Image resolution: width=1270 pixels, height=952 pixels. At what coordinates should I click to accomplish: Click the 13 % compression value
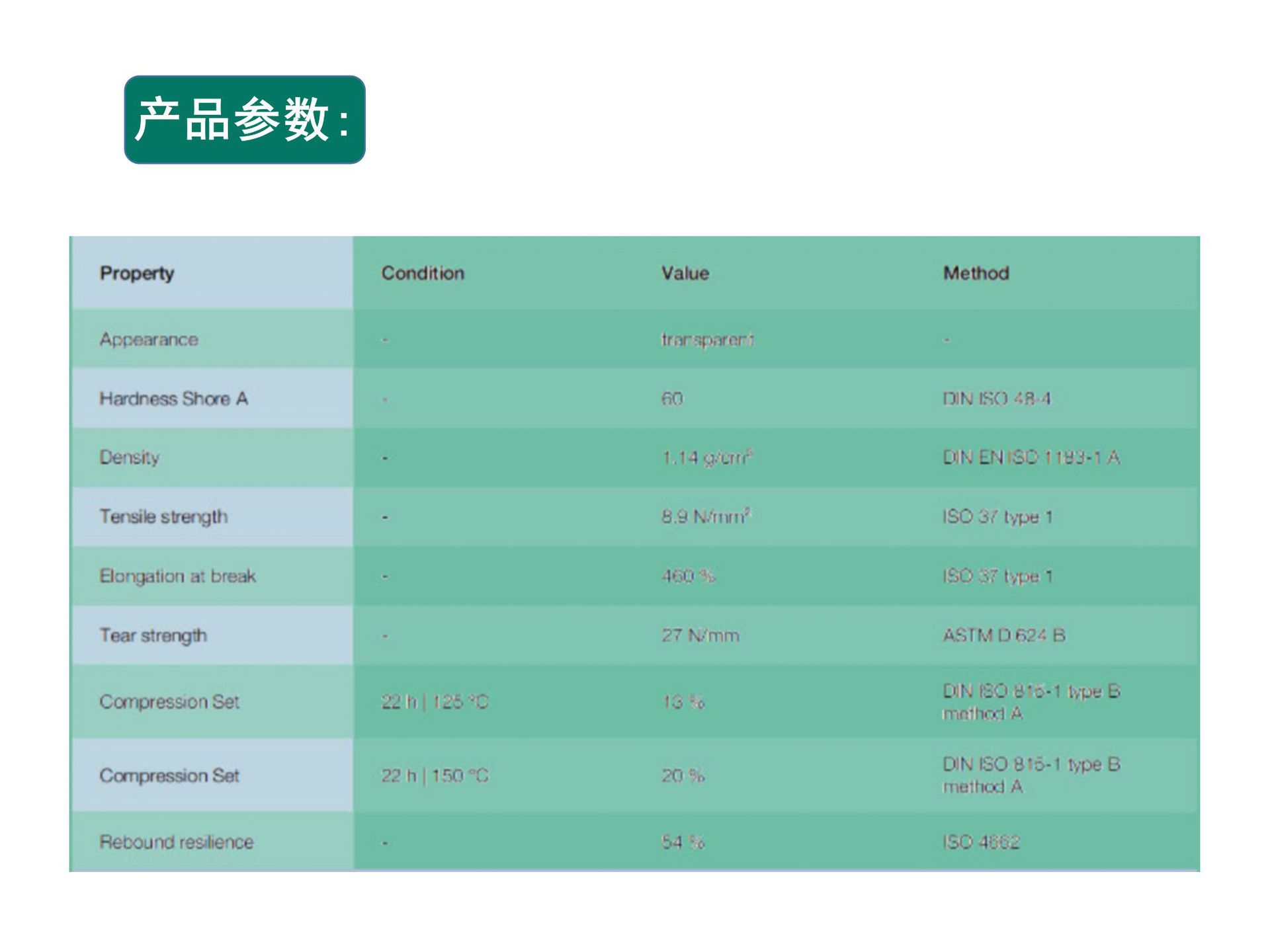[x=683, y=702]
